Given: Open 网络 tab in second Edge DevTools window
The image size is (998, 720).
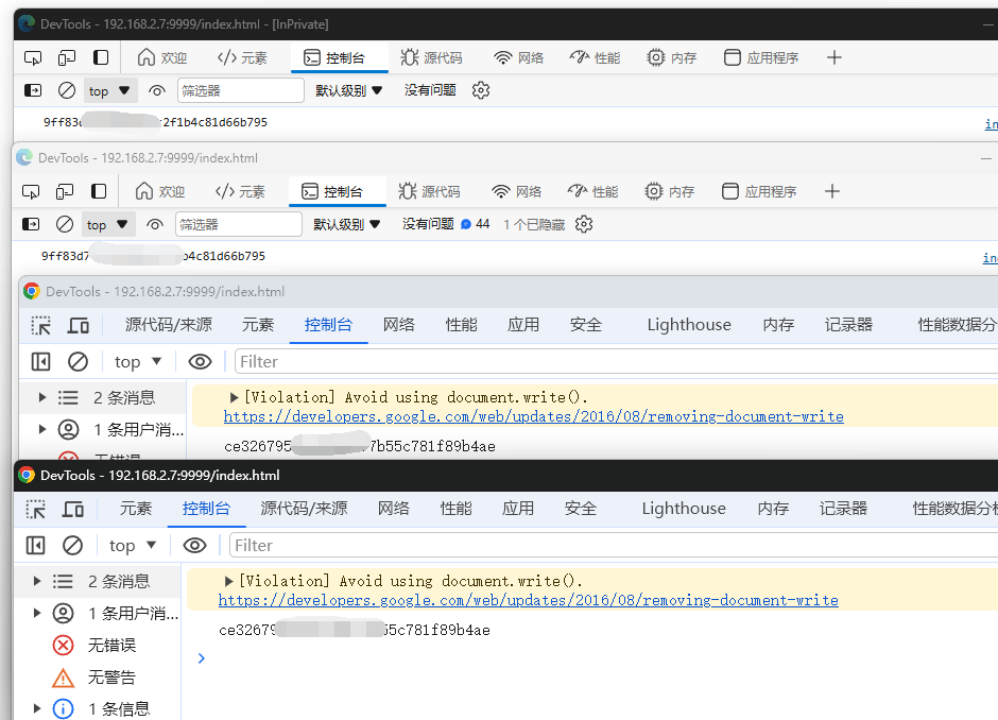Looking at the screenshot, I should tap(517, 192).
